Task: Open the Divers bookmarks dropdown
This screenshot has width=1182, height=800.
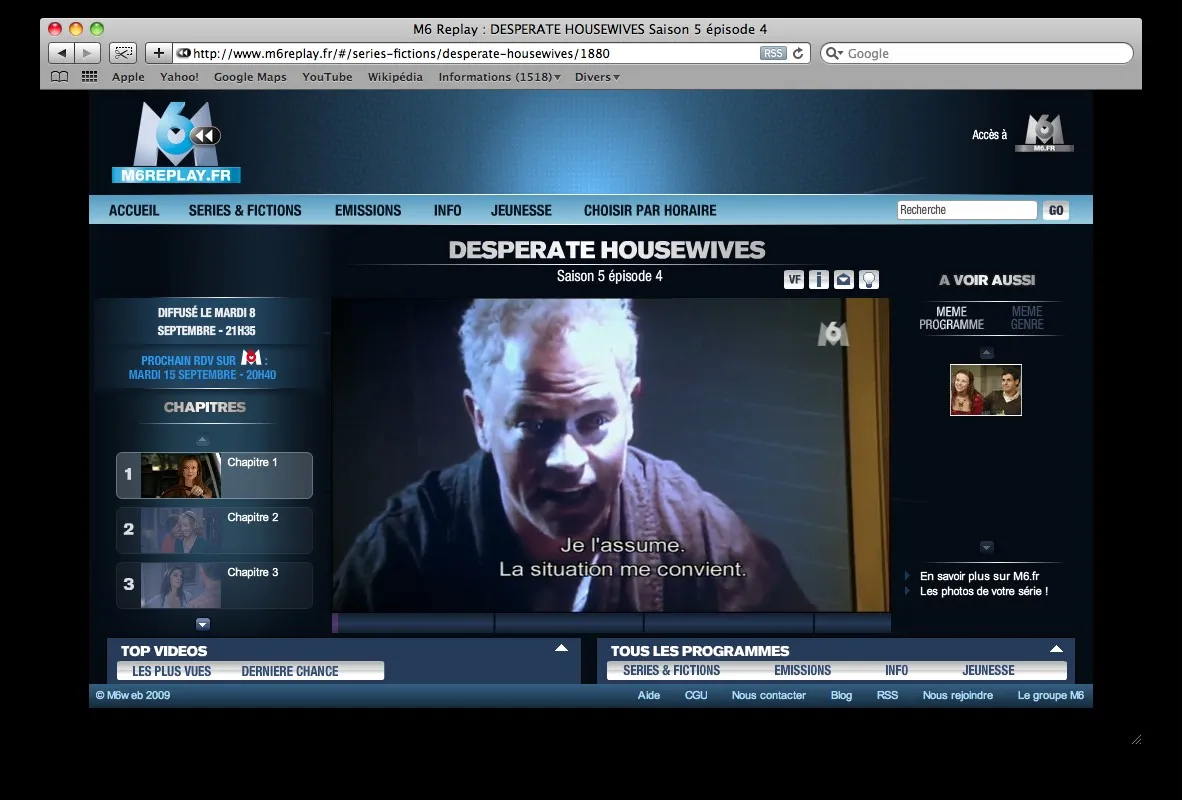Action: (597, 77)
